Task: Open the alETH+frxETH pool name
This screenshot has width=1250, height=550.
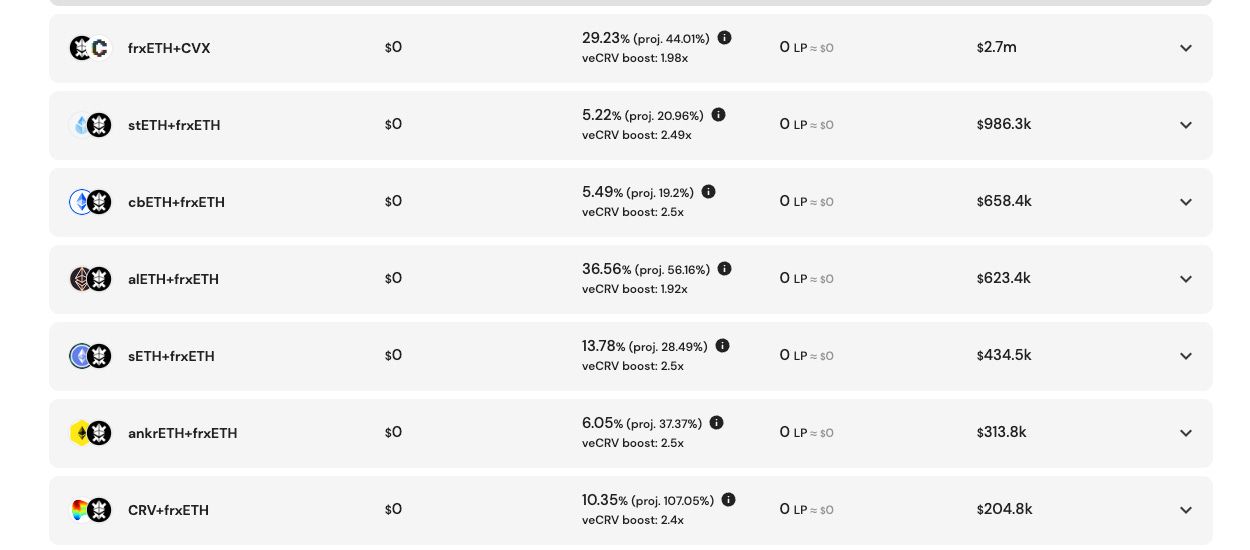Action: tap(173, 279)
